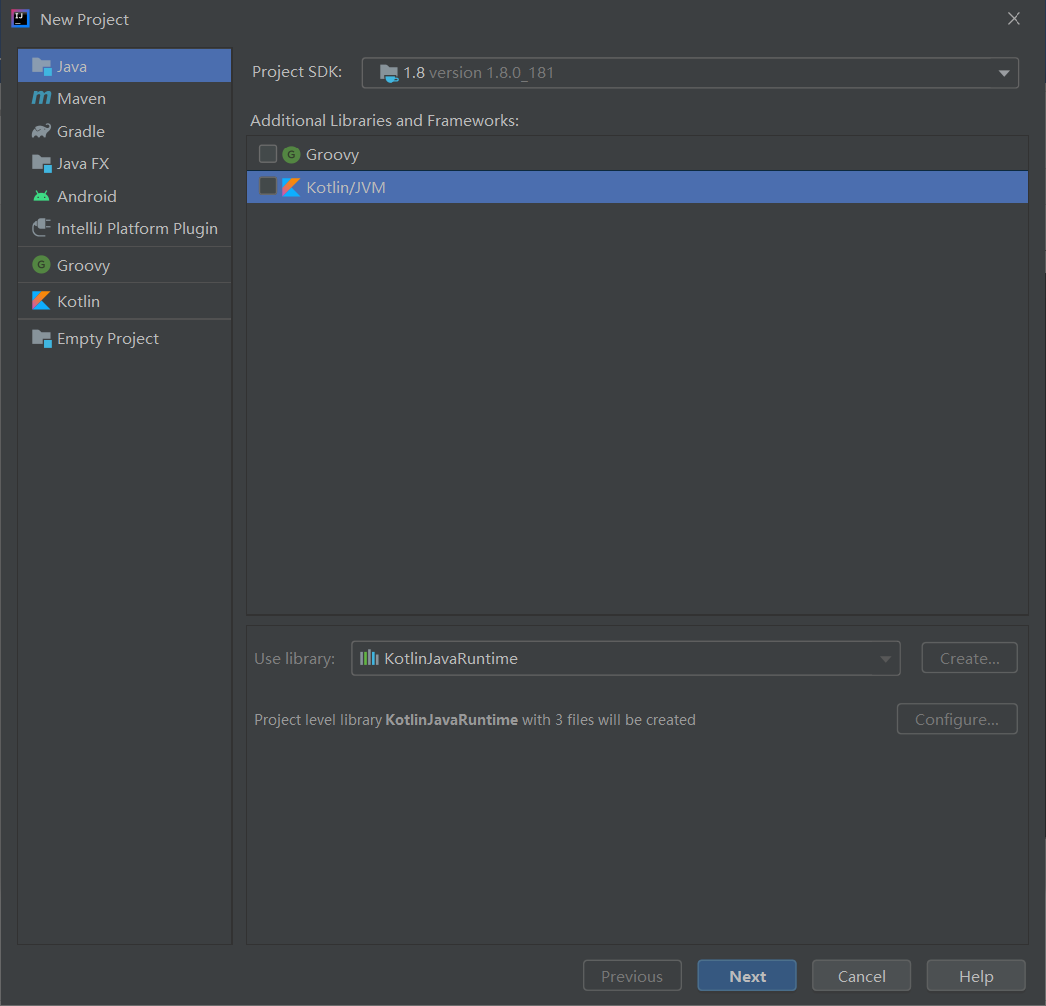Click the Cancel button
Viewport: 1046px width, 1006px height.
point(861,976)
